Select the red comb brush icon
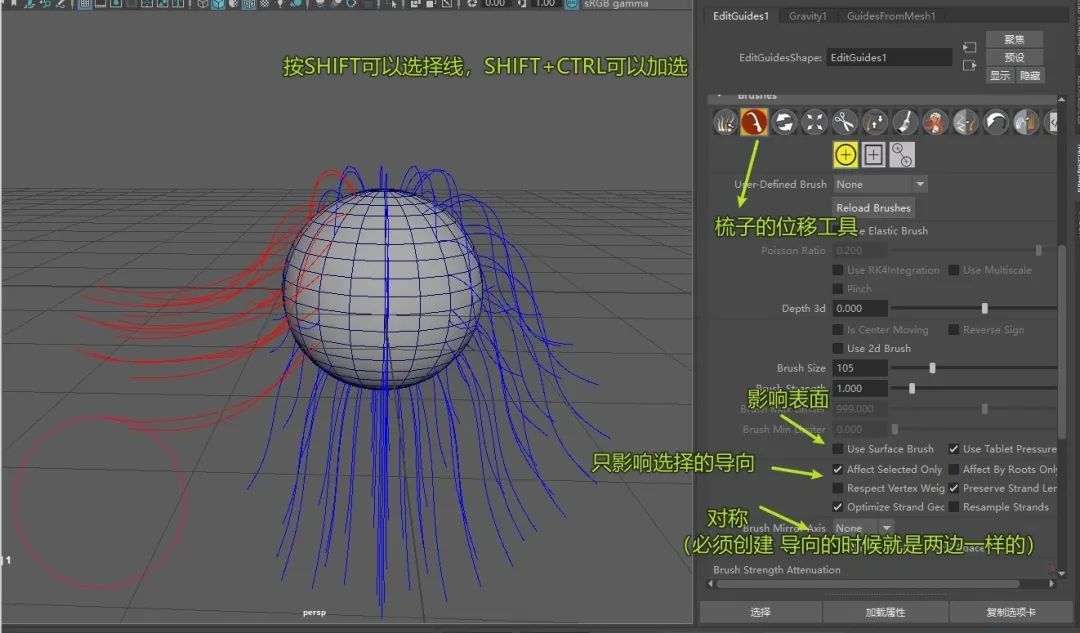 pos(755,123)
